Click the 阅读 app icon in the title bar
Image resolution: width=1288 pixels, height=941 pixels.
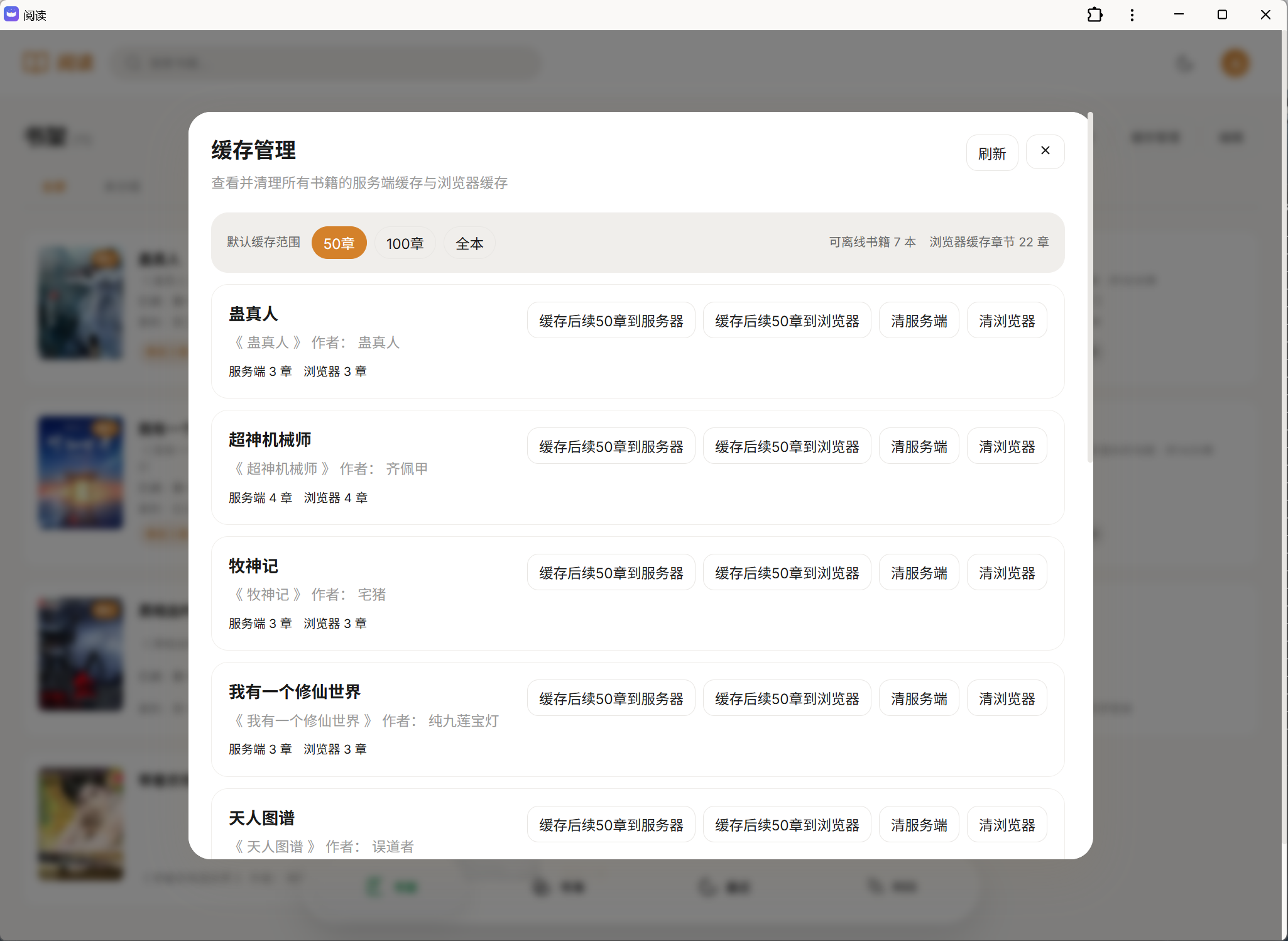[x=11, y=14]
